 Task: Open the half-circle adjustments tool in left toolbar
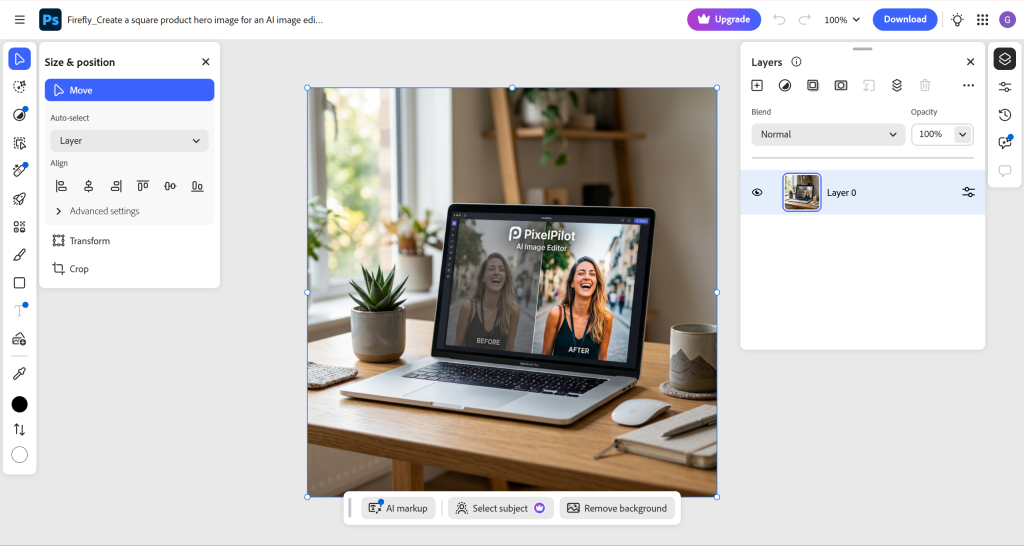pyautogui.click(x=20, y=114)
